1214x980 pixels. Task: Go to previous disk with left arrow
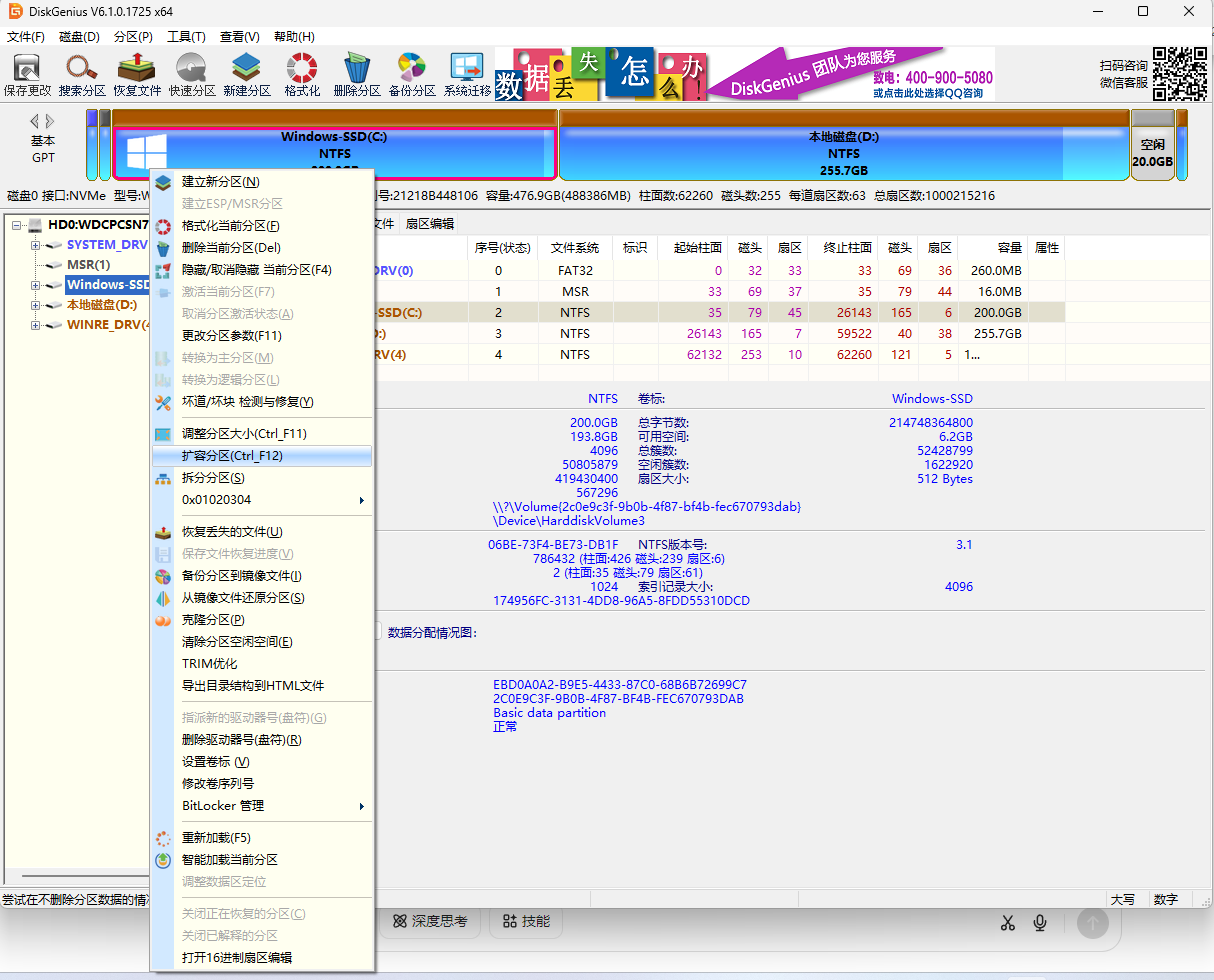click(x=35, y=121)
